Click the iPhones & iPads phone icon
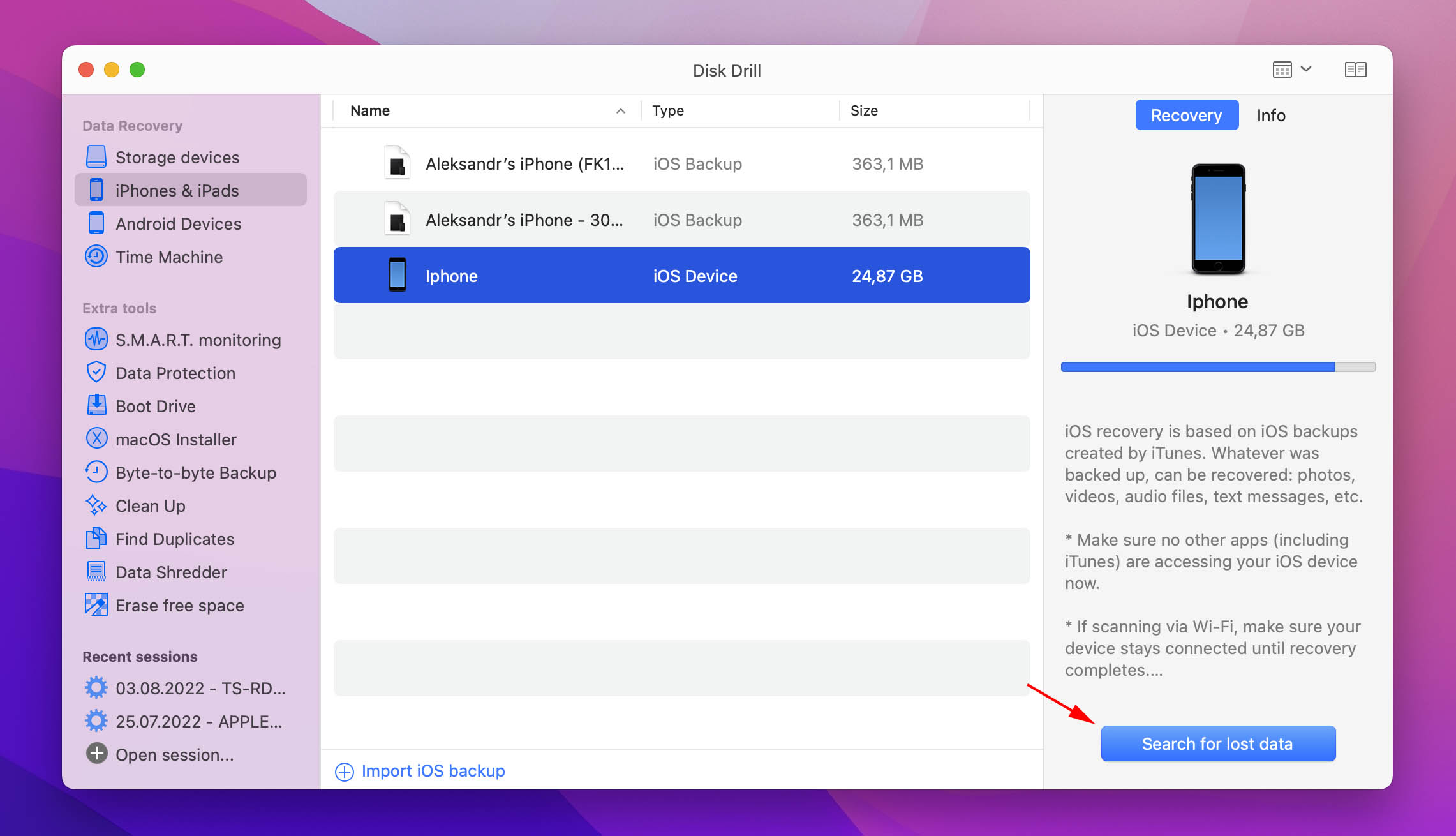The width and height of the screenshot is (1456, 836). tap(96, 190)
